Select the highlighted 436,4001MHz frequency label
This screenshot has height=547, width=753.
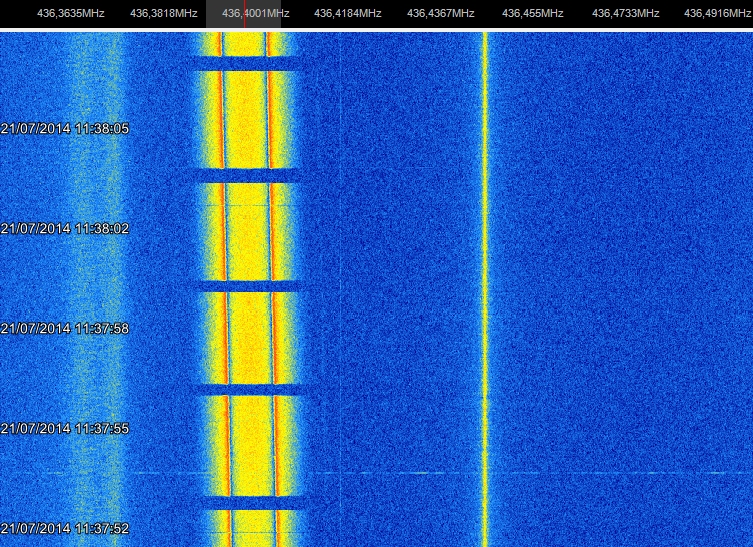[255, 13]
